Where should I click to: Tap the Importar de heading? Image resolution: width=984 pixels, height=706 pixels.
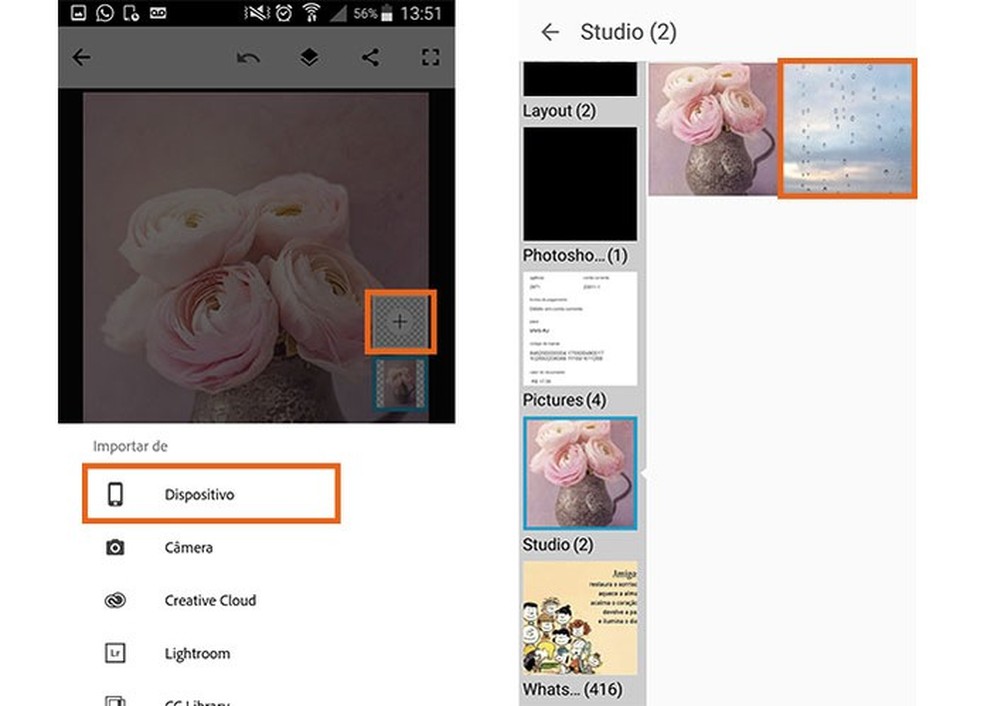tap(130, 446)
